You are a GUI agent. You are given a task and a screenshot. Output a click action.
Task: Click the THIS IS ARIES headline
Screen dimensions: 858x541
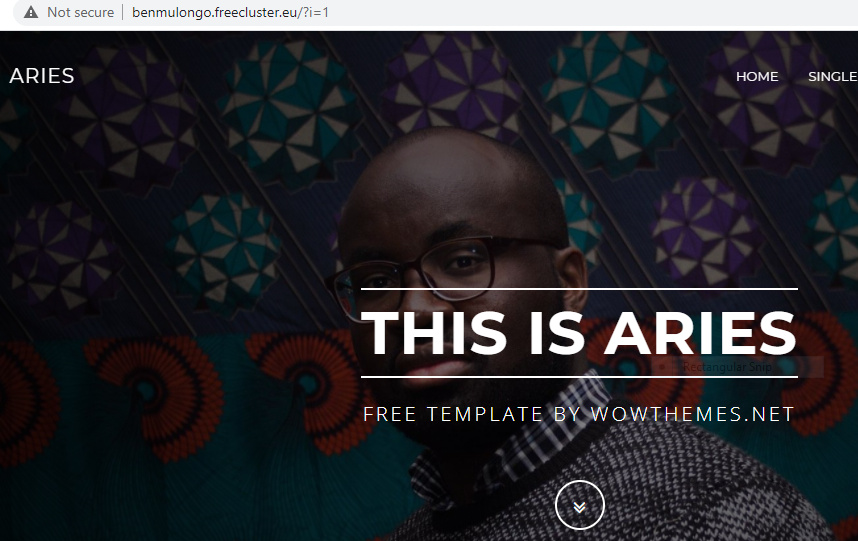click(x=579, y=333)
